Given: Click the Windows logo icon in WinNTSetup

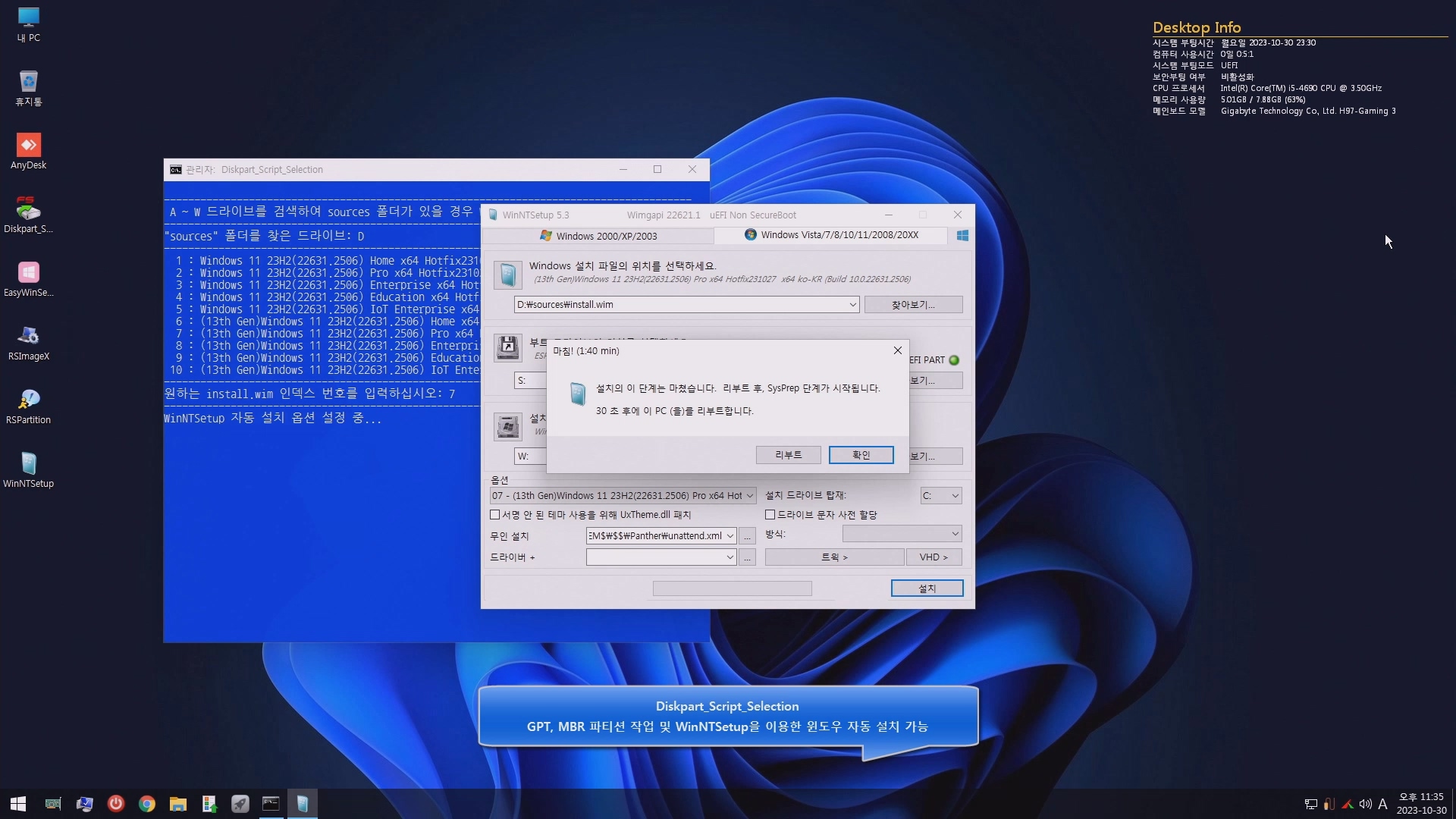Looking at the screenshot, I should tap(962, 236).
